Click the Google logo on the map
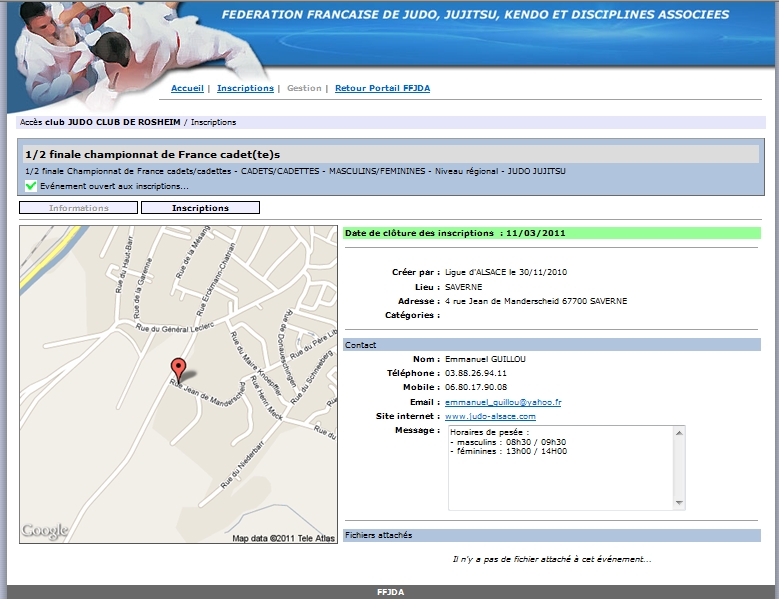This screenshot has width=779, height=599. click(x=45, y=531)
